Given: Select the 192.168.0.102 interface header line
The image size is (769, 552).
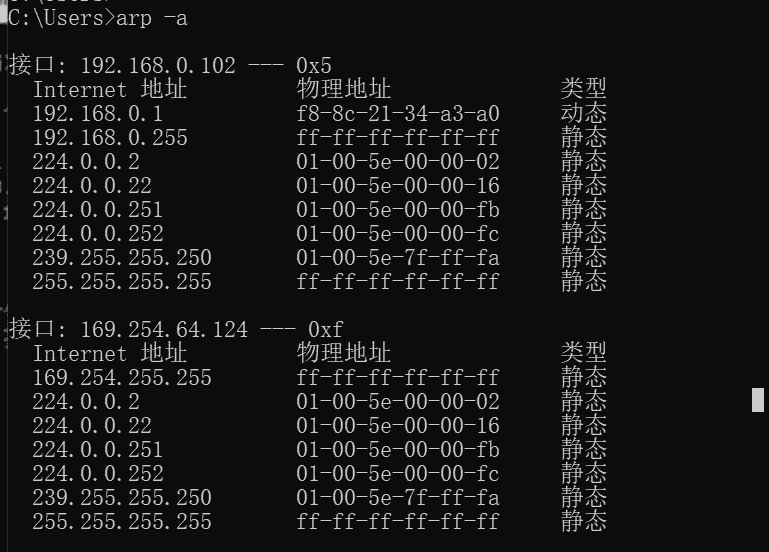Looking at the screenshot, I should (170, 66).
